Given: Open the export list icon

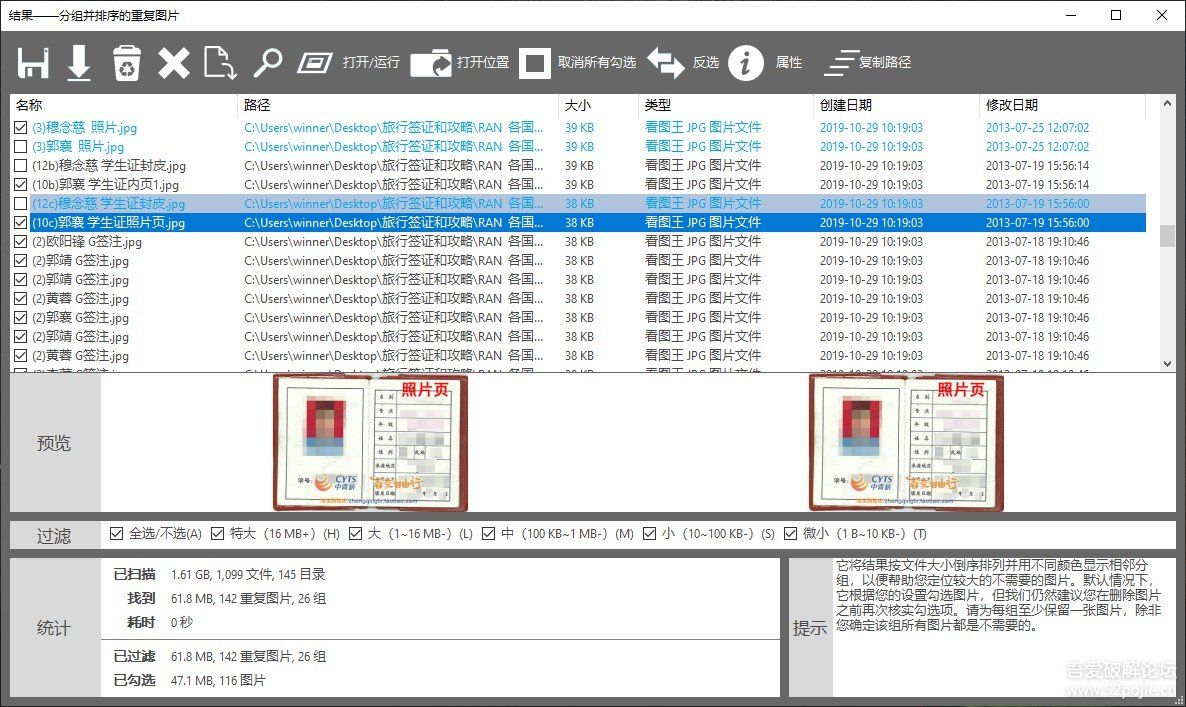Looking at the screenshot, I should point(220,62).
